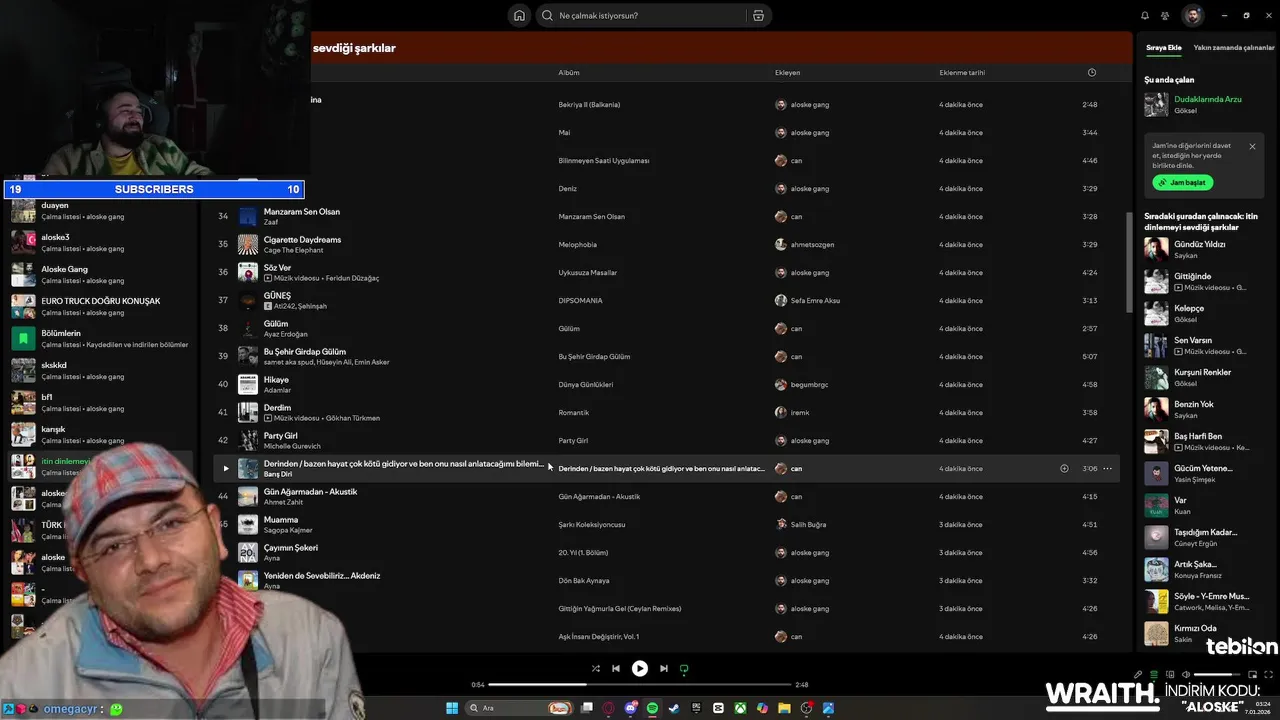The width and height of the screenshot is (1280, 720).
Task: Open Sagopa Kajmer artist link
Action: [x=287, y=530]
